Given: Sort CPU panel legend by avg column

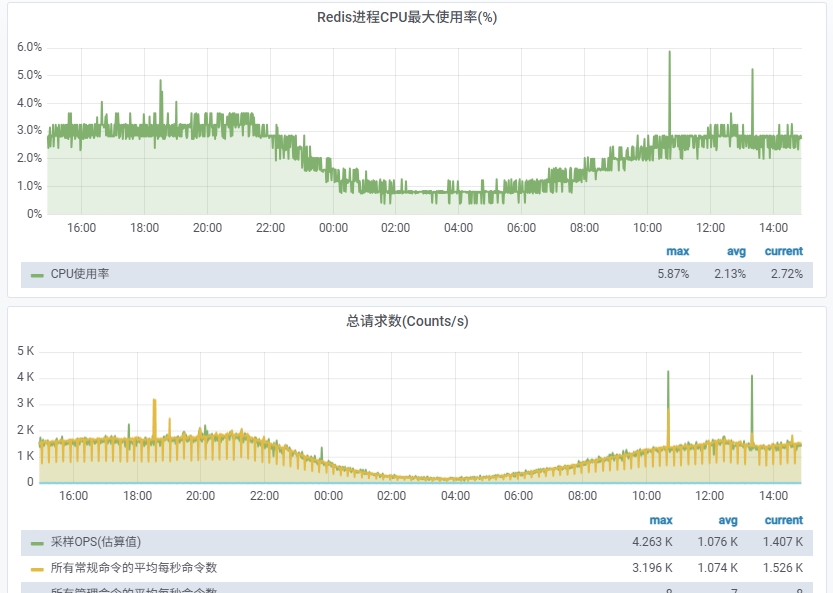Looking at the screenshot, I should 736,251.
